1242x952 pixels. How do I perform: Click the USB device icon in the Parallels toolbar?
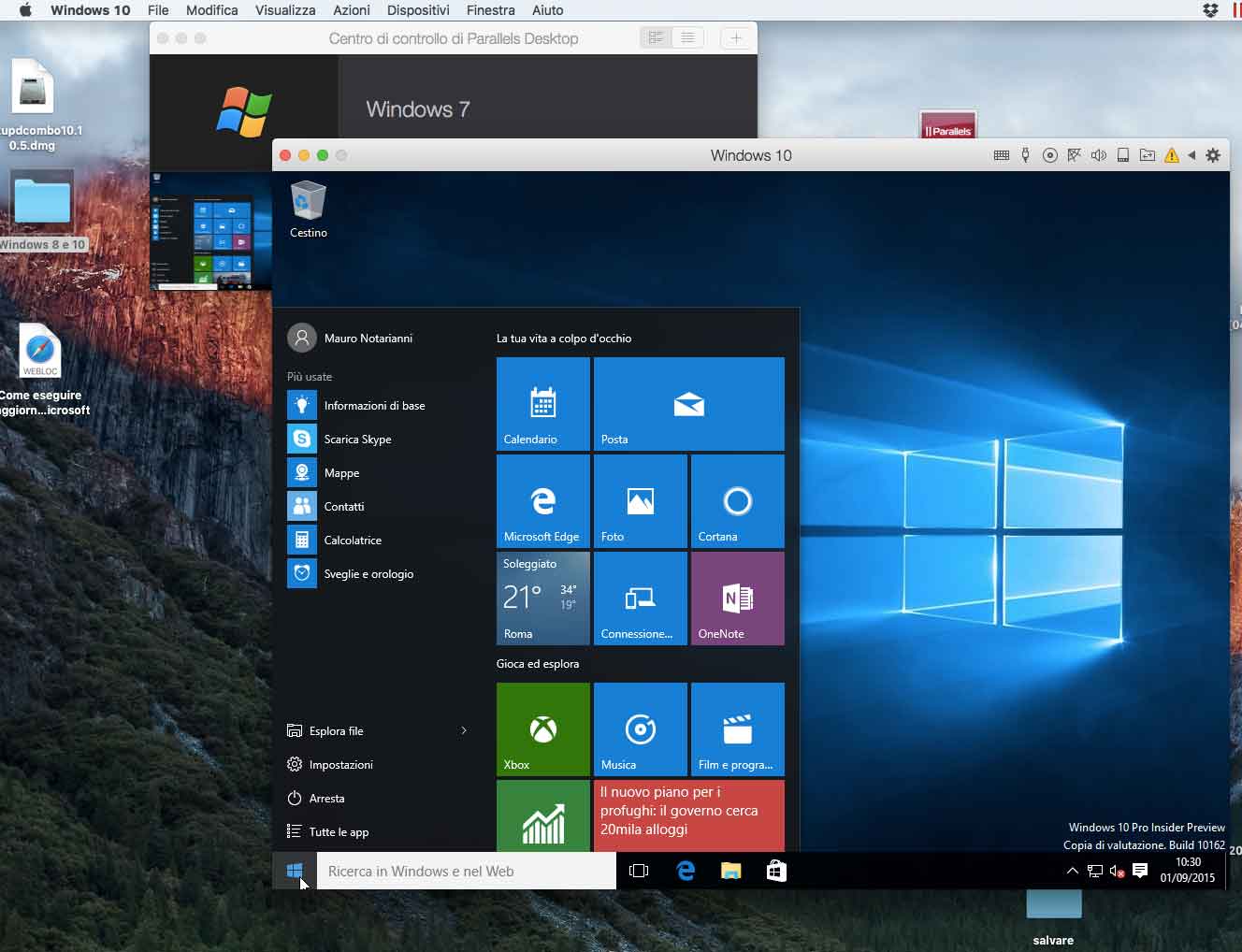coord(1025,155)
